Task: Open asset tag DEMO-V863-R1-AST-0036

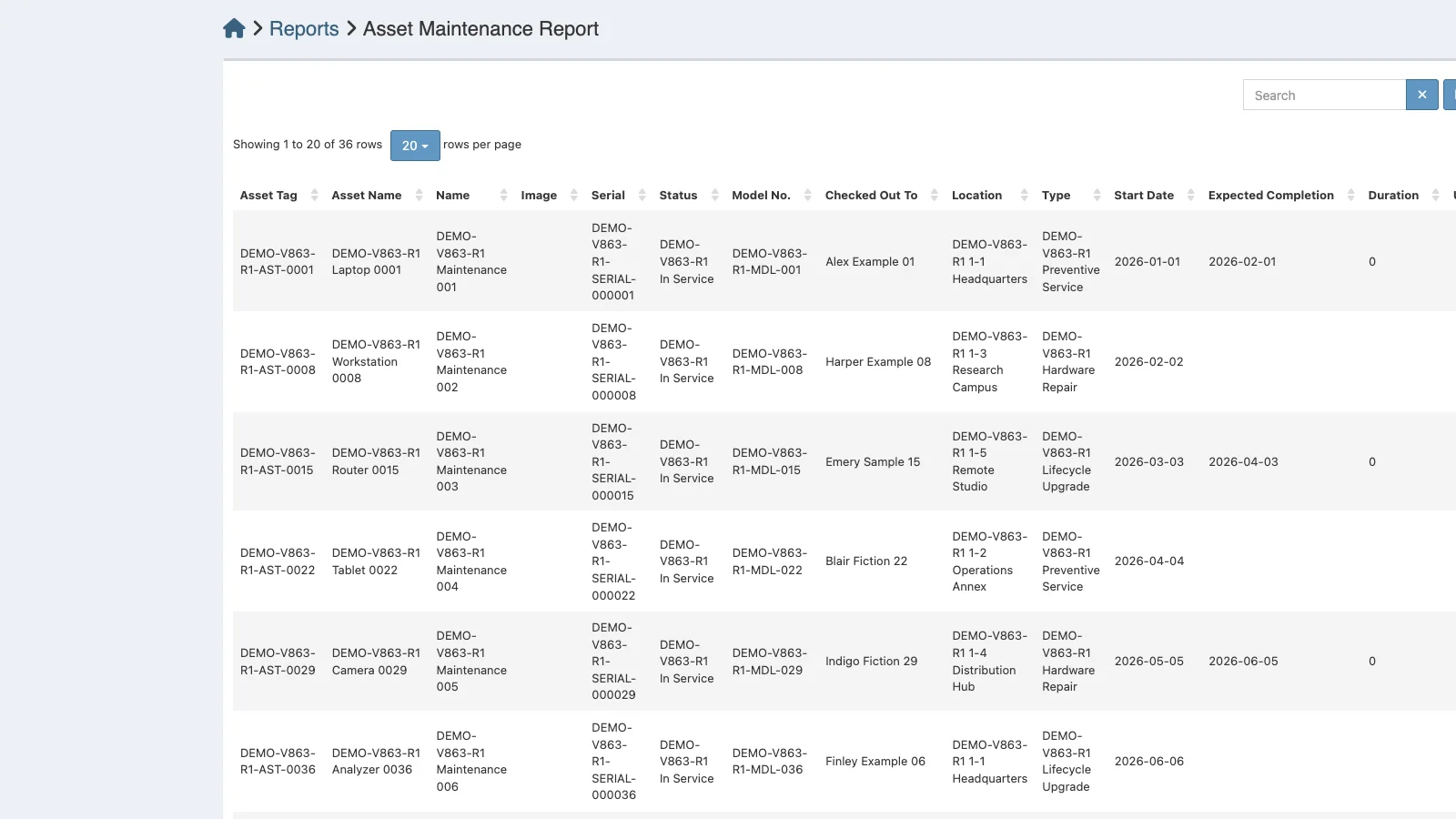Action: 278,762
